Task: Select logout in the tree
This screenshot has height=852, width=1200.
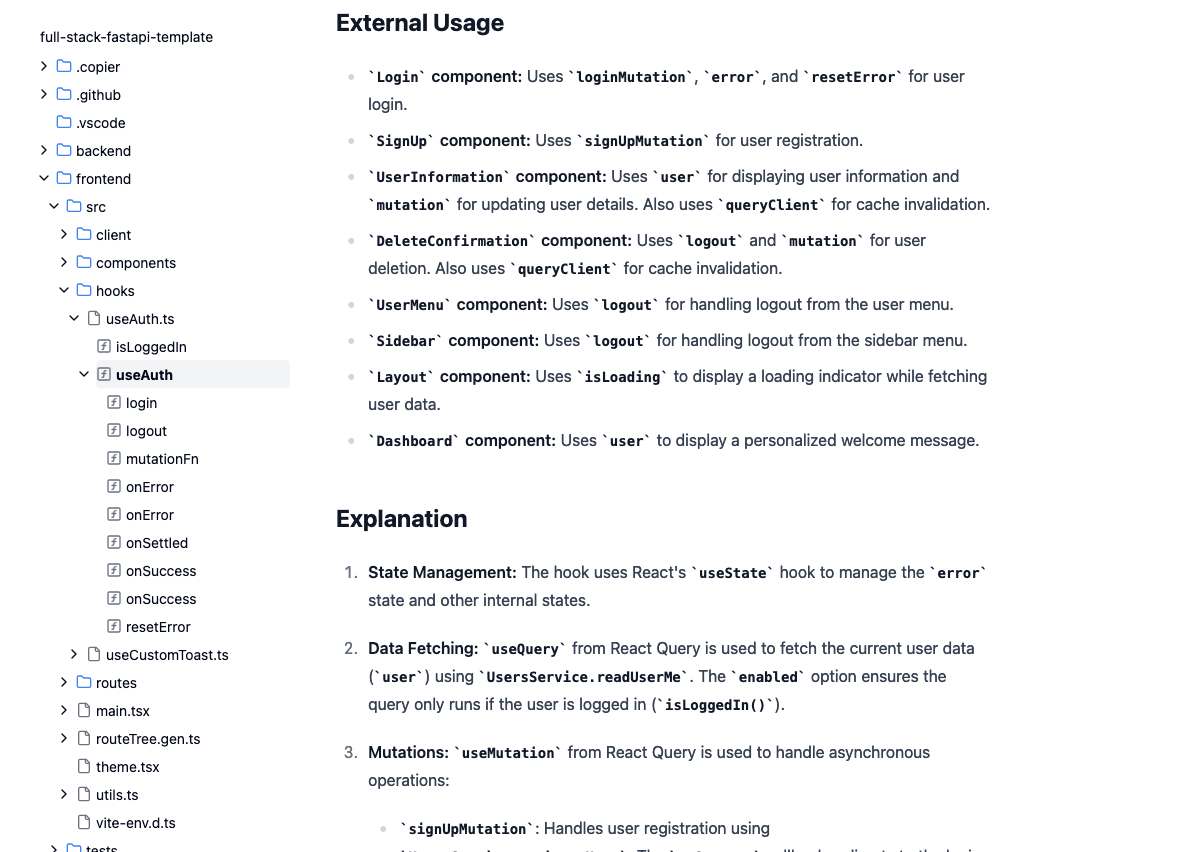Action: pyautogui.click(x=146, y=431)
